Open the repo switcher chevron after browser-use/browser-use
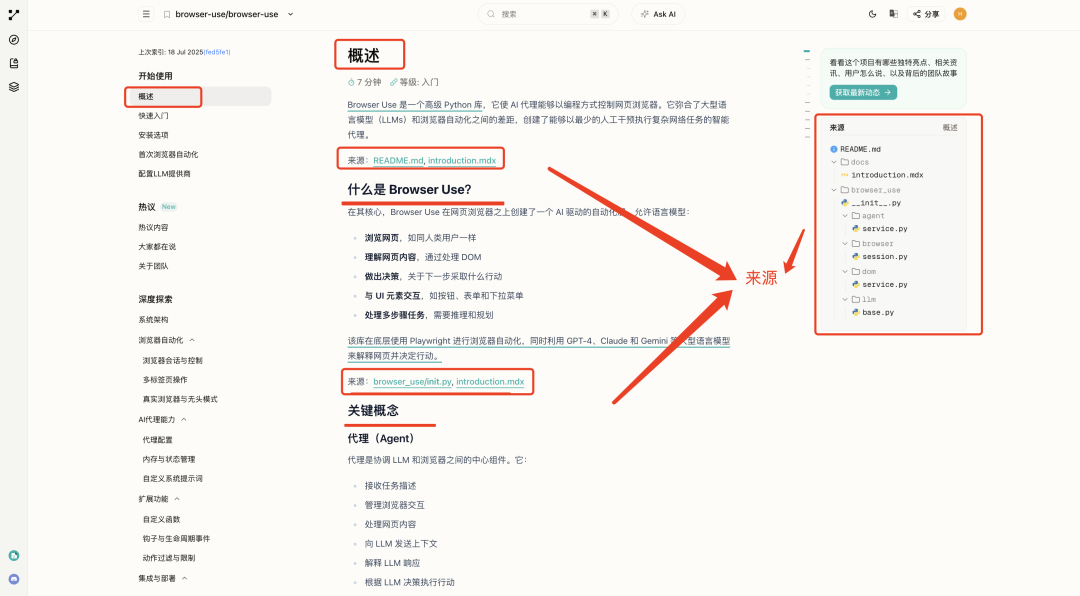1080x596 pixels. click(x=291, y=14)
